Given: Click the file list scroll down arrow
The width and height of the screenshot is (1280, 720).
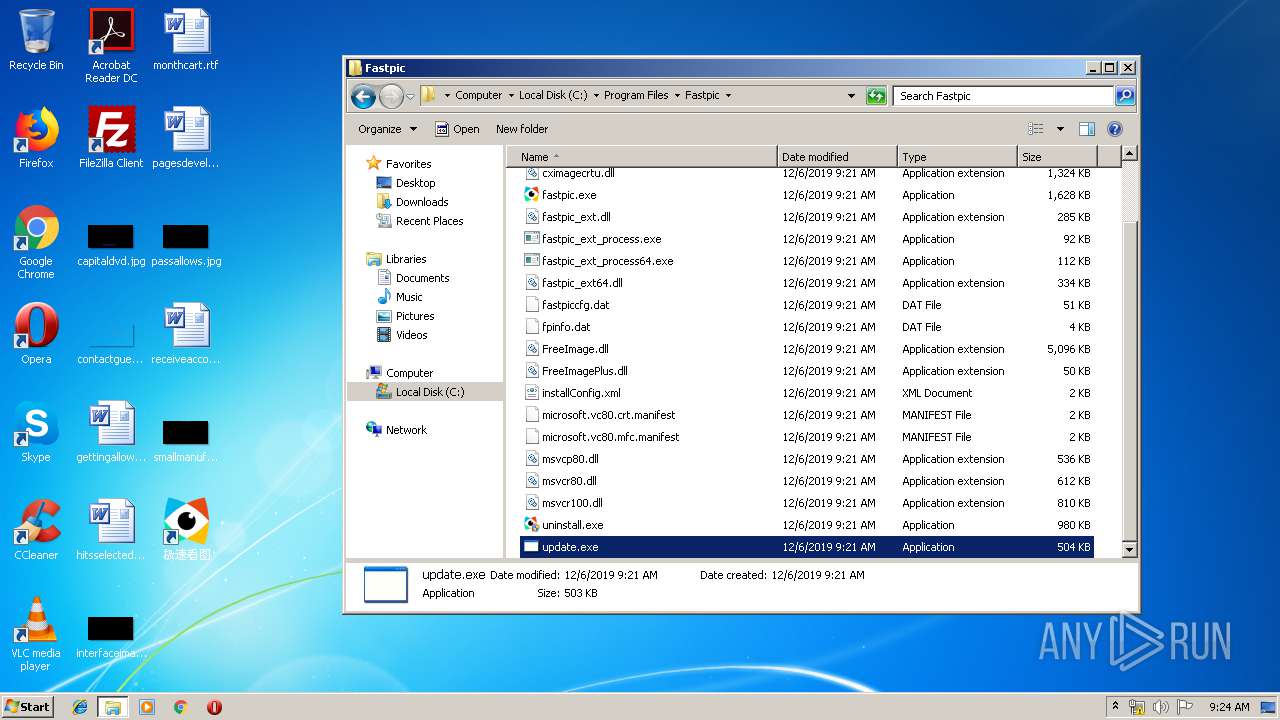Looking at the screenshot, I should click(1129, 550).
